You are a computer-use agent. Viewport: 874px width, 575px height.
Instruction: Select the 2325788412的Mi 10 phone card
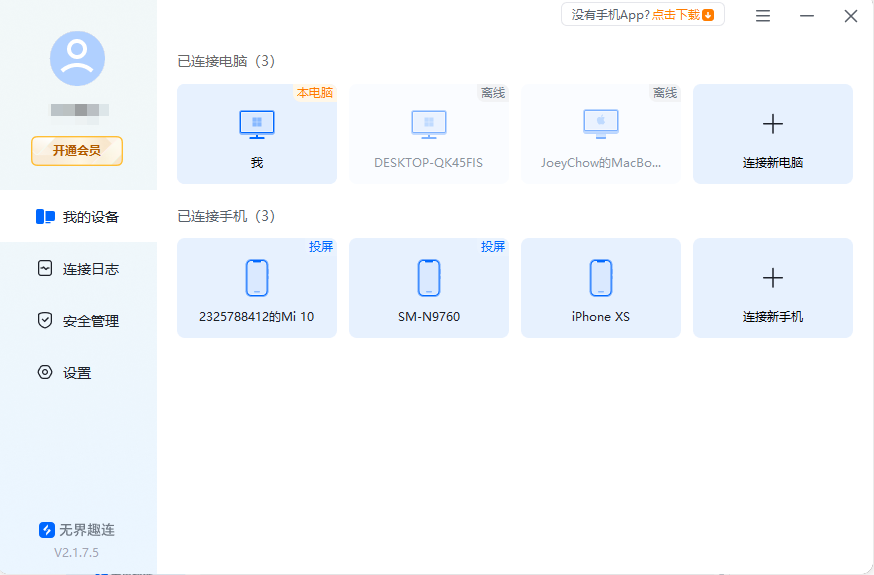[x=257, y=288]
